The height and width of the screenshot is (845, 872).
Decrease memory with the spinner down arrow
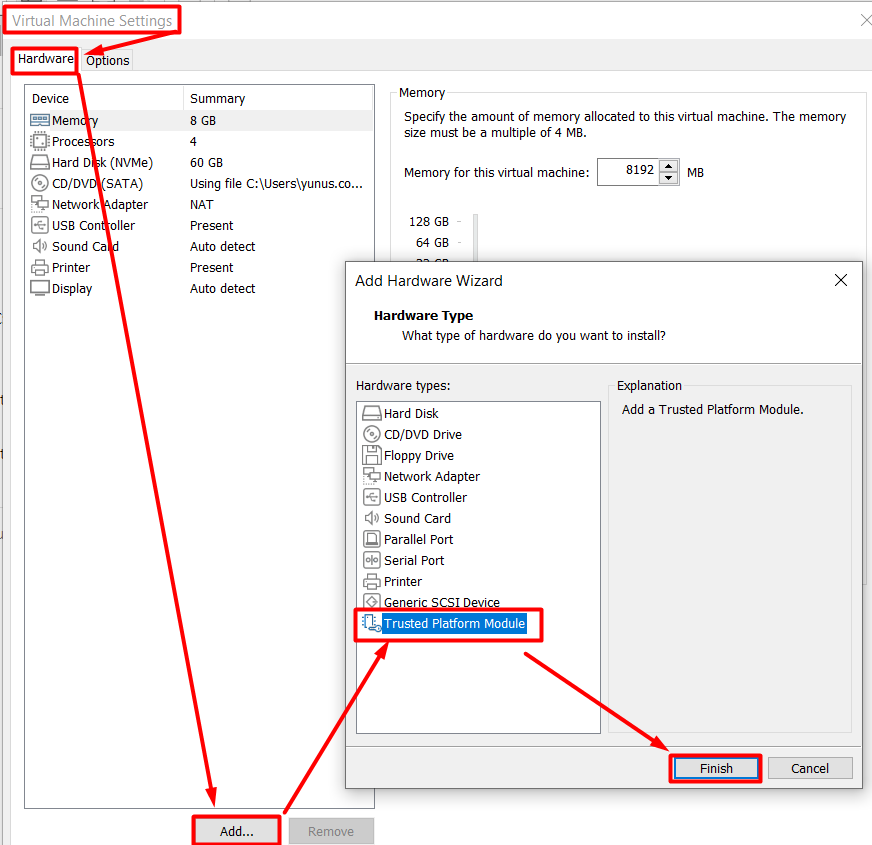point(669,178)
